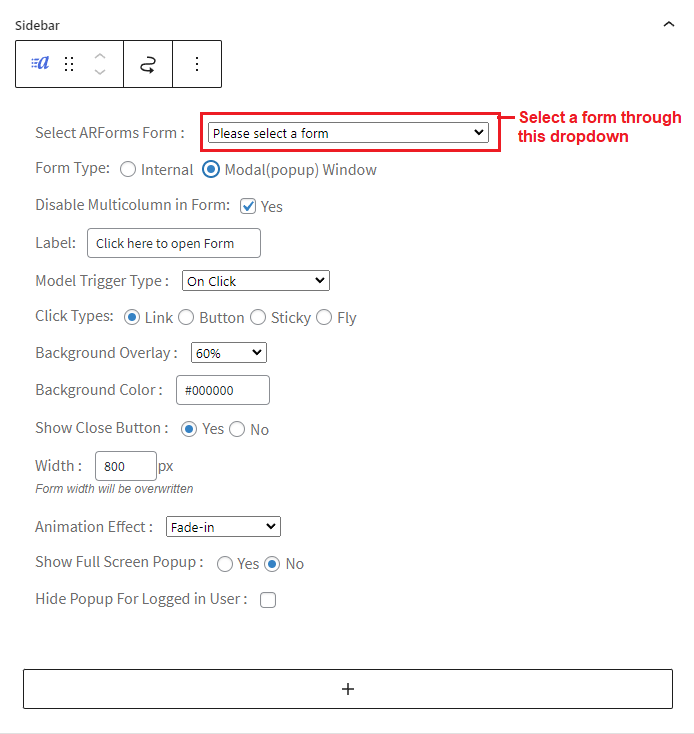Uncheck Disable Multicolumn in Form checkbox
Viewport: 694px width, 734px height.
[x=248, y=206]
